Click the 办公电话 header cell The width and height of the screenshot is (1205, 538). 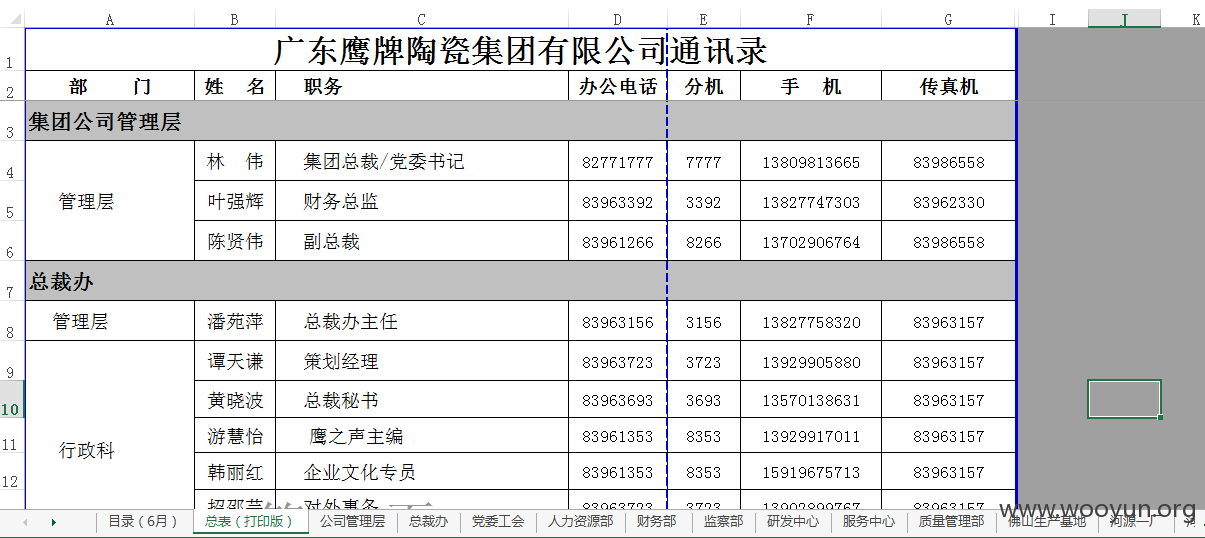click(618, 86)
